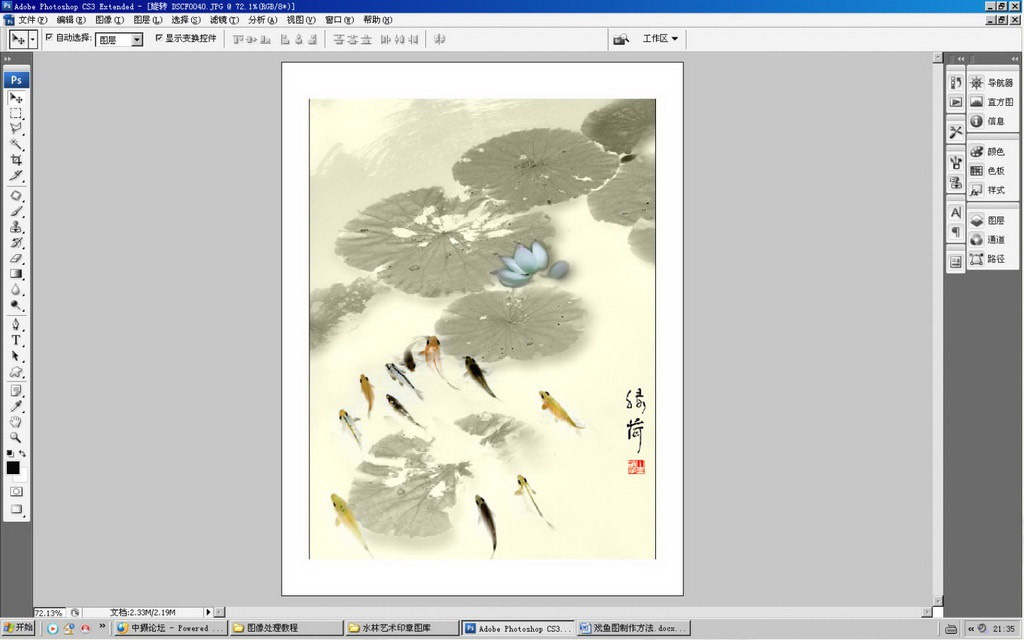The image size is (1024, 640).
Task: Select the Pen tool
Action: (x=16, y=325)
